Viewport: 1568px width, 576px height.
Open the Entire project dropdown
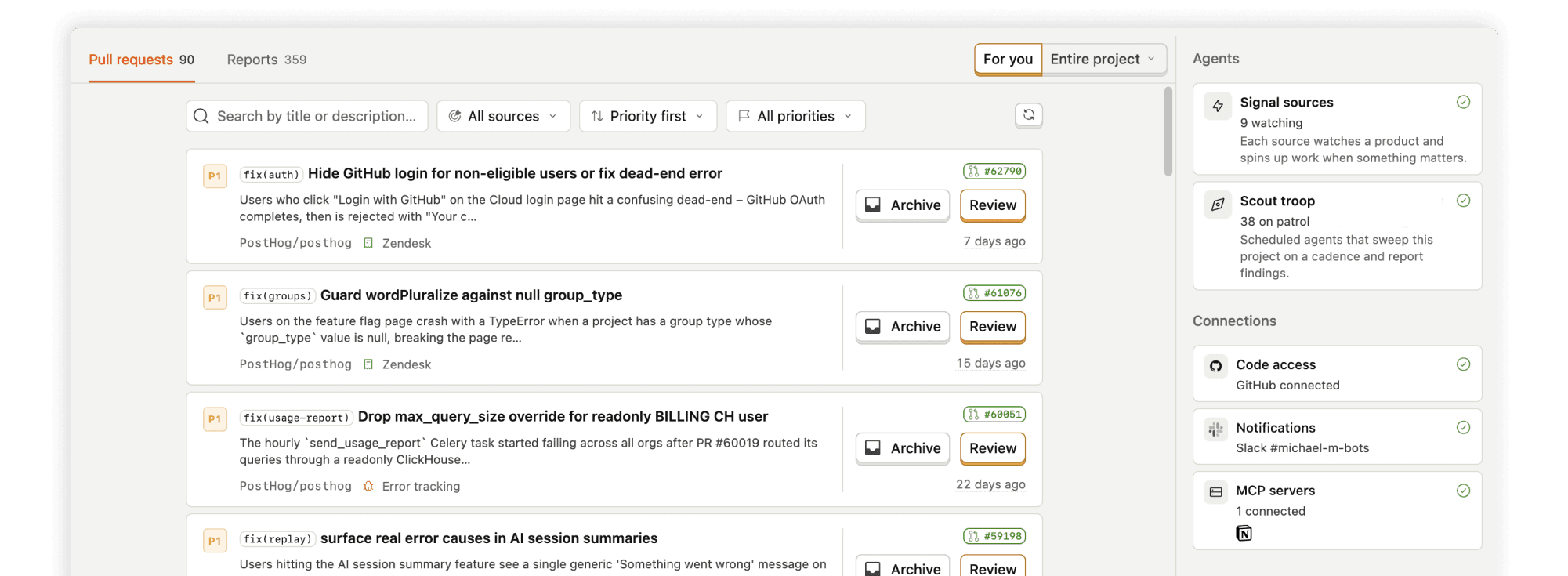click(1104, 60)
